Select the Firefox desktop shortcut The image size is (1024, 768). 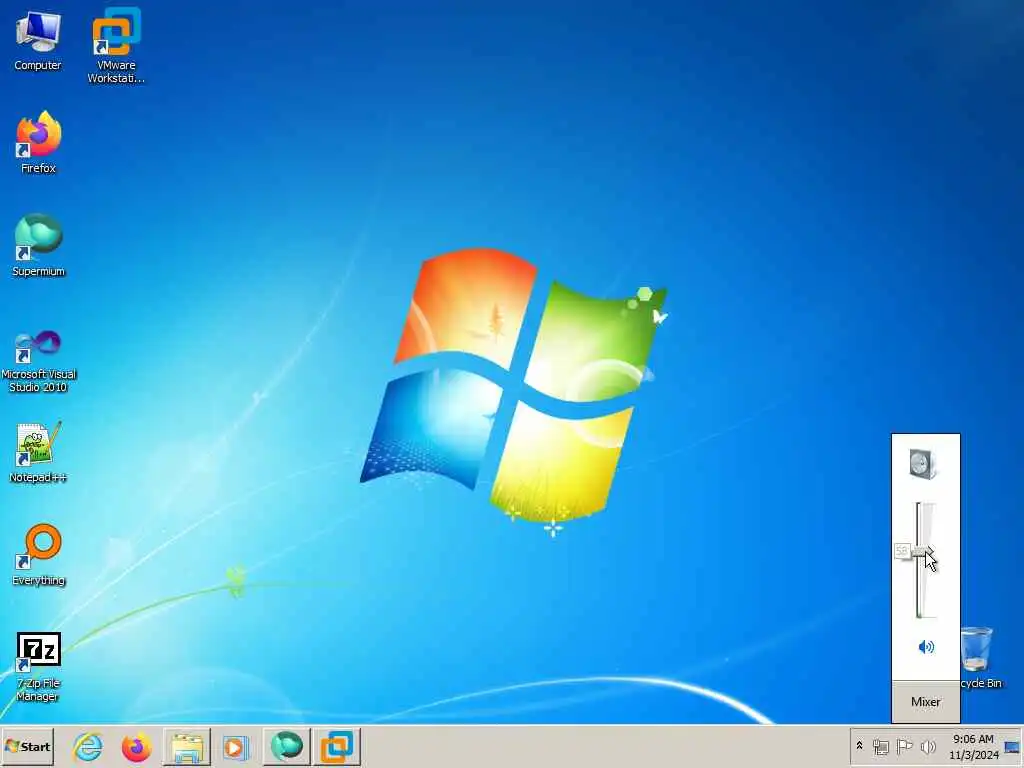38,142
